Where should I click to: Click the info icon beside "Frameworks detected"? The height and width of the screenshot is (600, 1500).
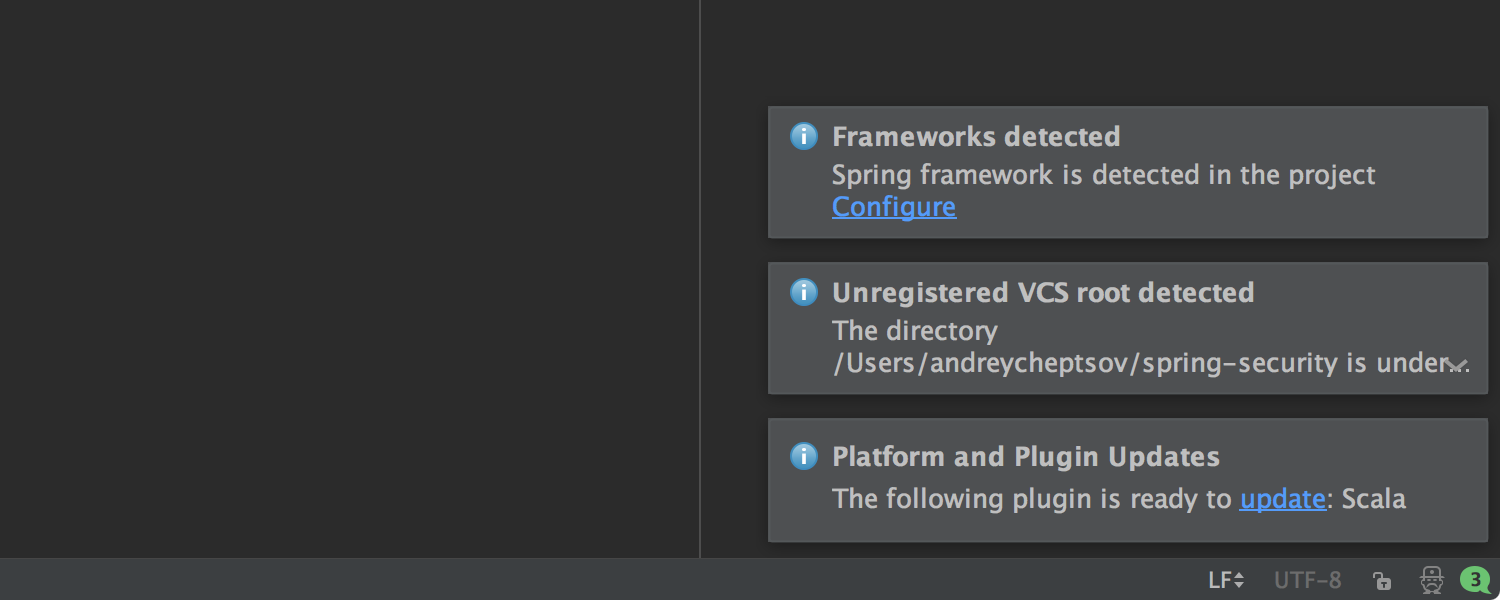point(803,136)
